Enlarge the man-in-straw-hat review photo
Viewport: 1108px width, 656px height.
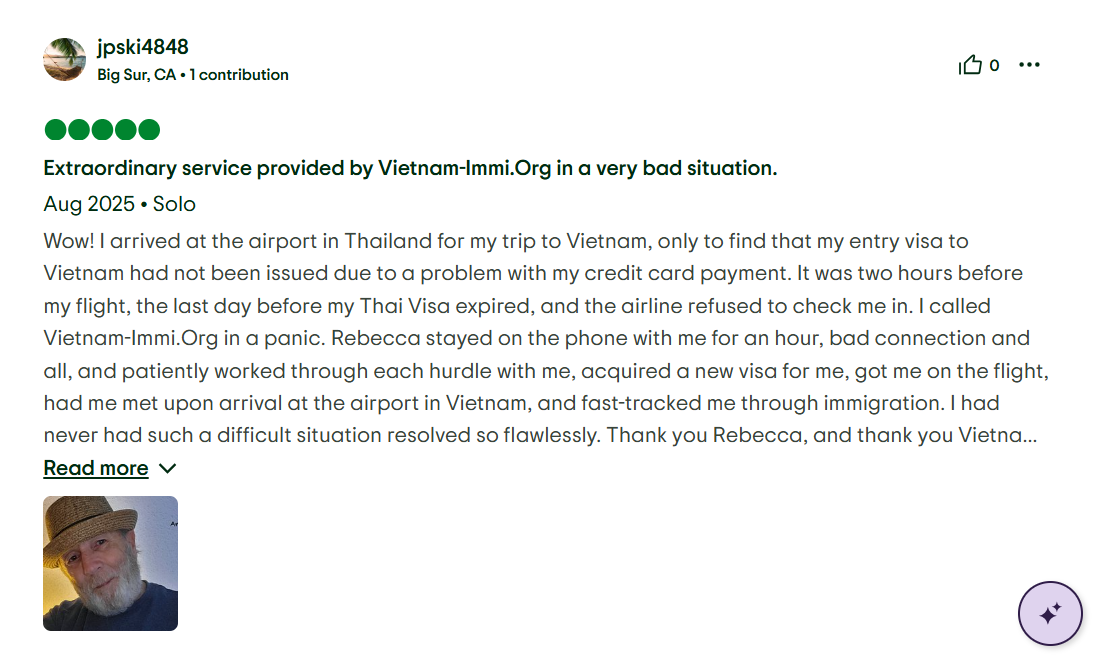(110, 563)
